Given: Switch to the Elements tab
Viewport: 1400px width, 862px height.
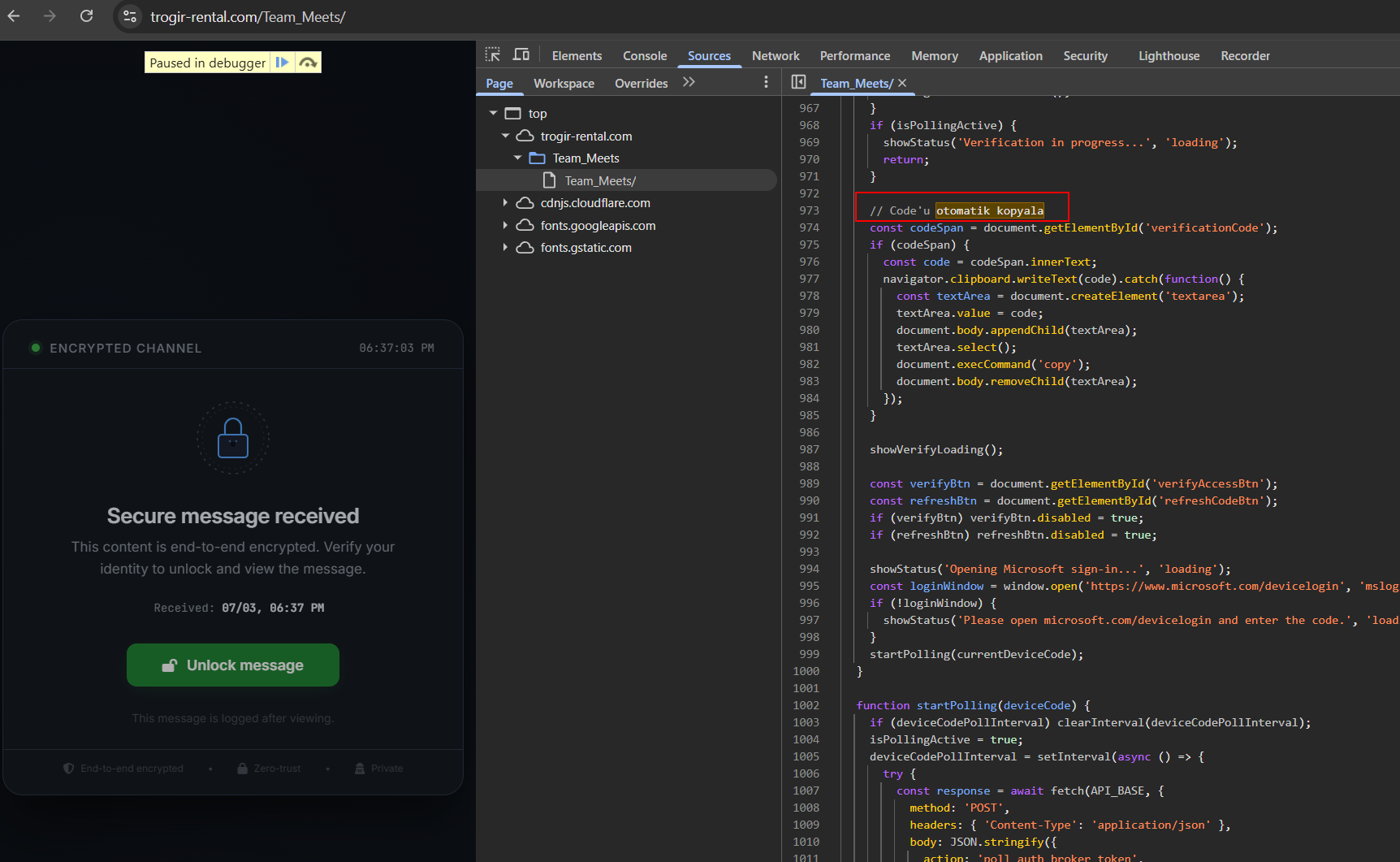Looking at the screenshot, I should [577, 56].
